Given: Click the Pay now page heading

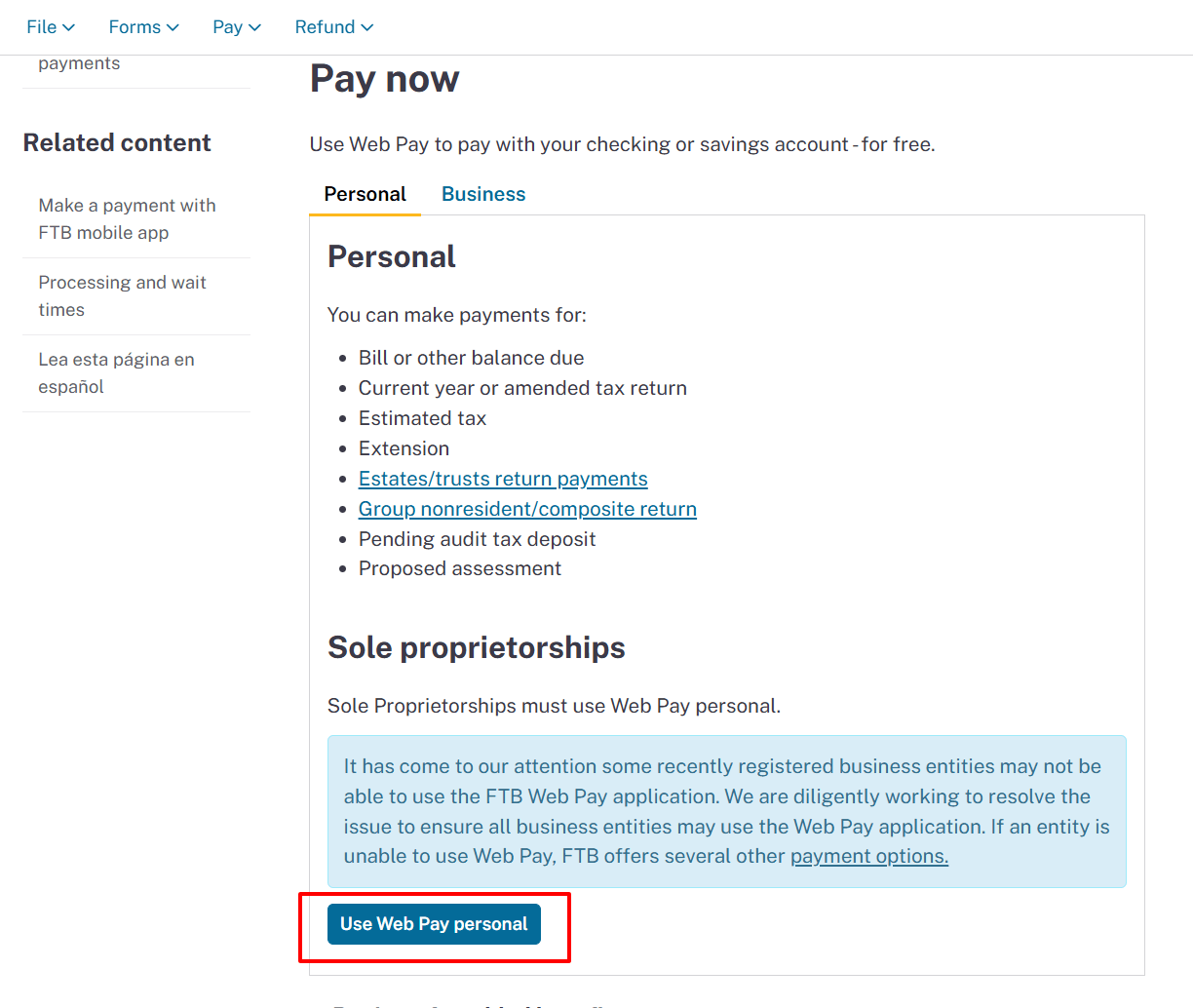Looking at the screenshot, I should click(x=384, y=79).
